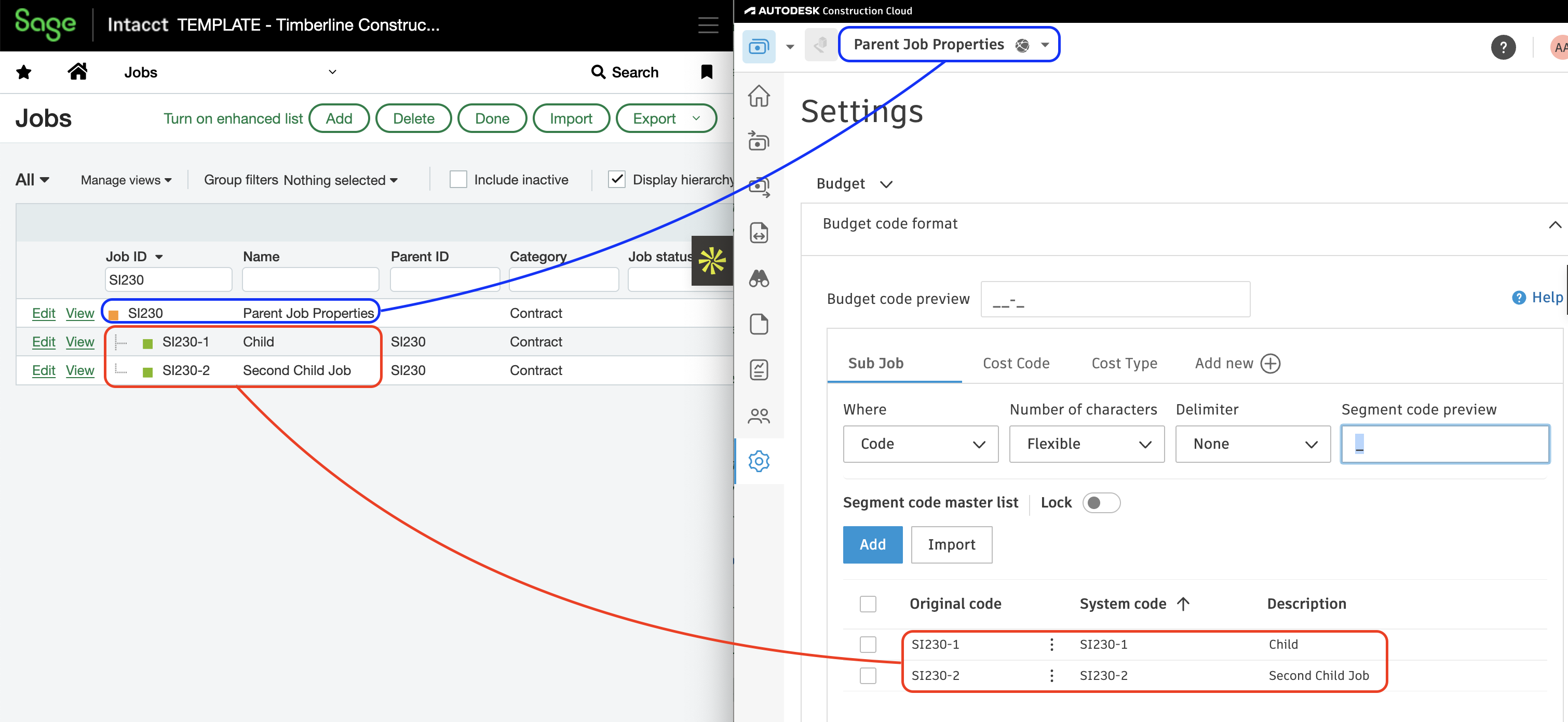Click the Sage home icon

[x=77, y=72]
